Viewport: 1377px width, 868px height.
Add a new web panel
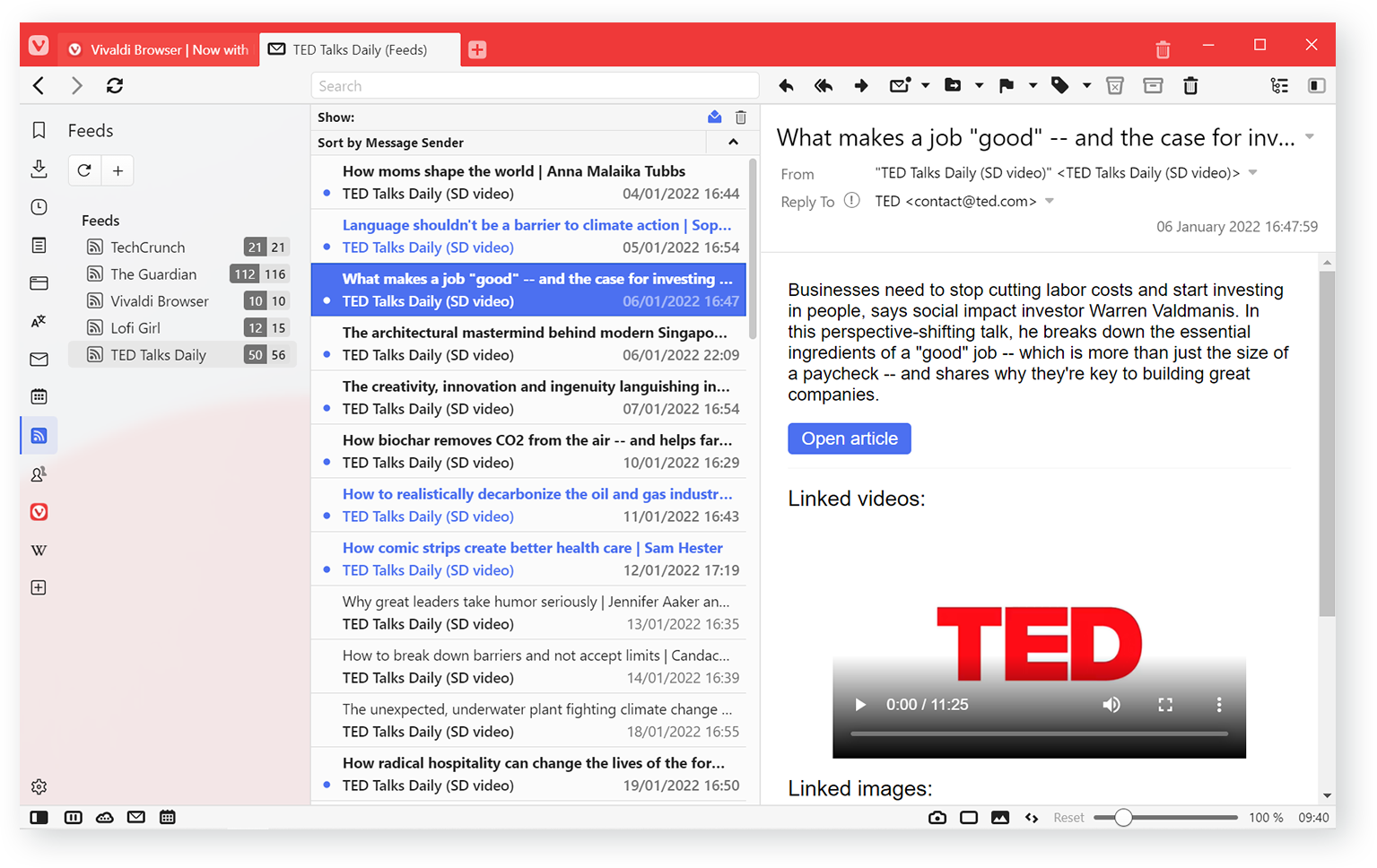tap(39, 588)
